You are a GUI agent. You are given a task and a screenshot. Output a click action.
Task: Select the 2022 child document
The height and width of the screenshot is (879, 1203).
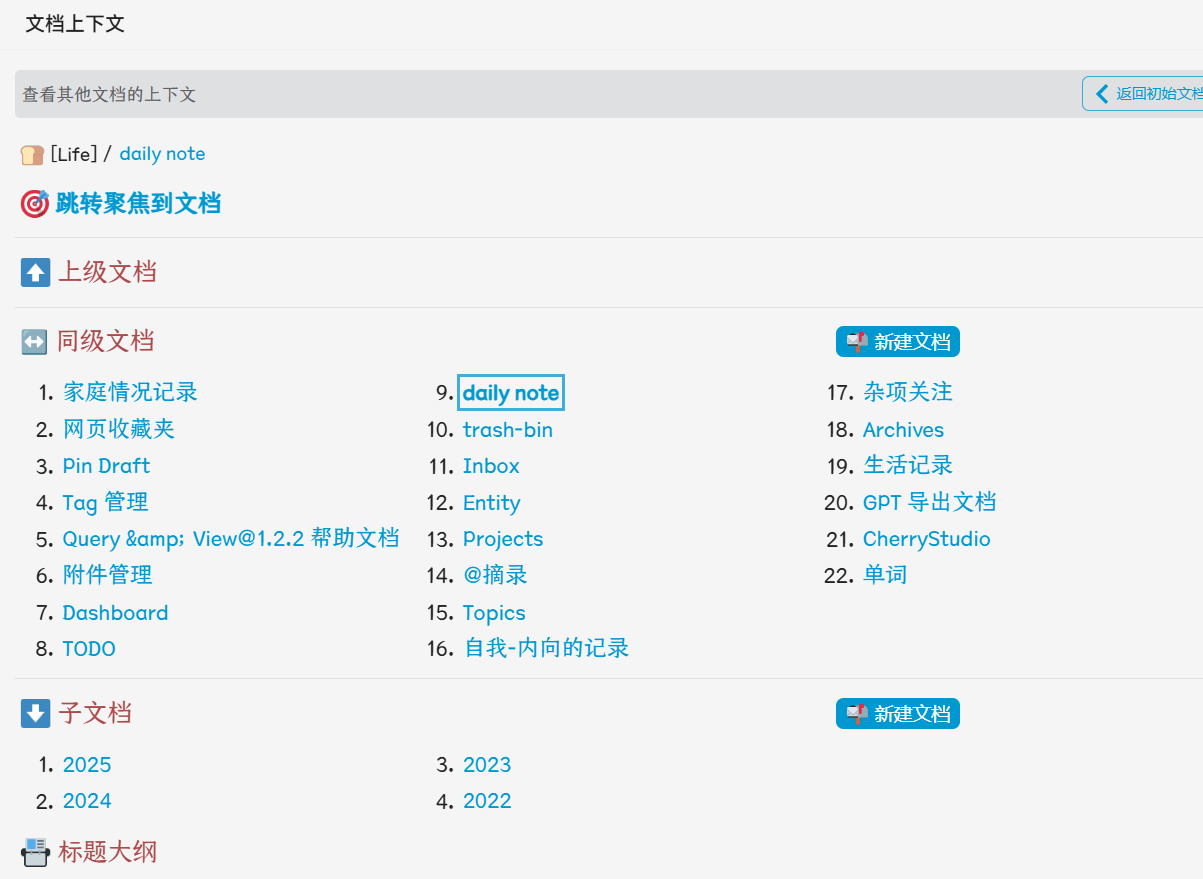487,800
